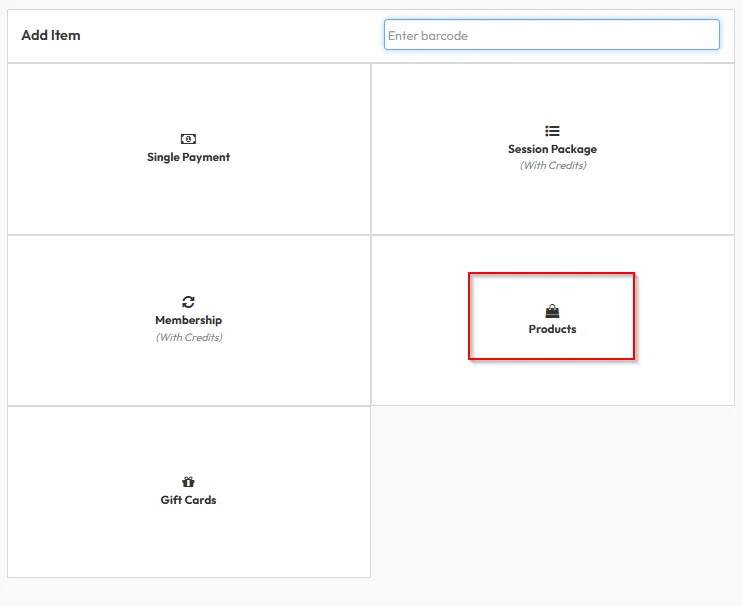Focus the Enter barcode input field
The height and width of the screenshot is (606, 742).
(x=551, y=35)
